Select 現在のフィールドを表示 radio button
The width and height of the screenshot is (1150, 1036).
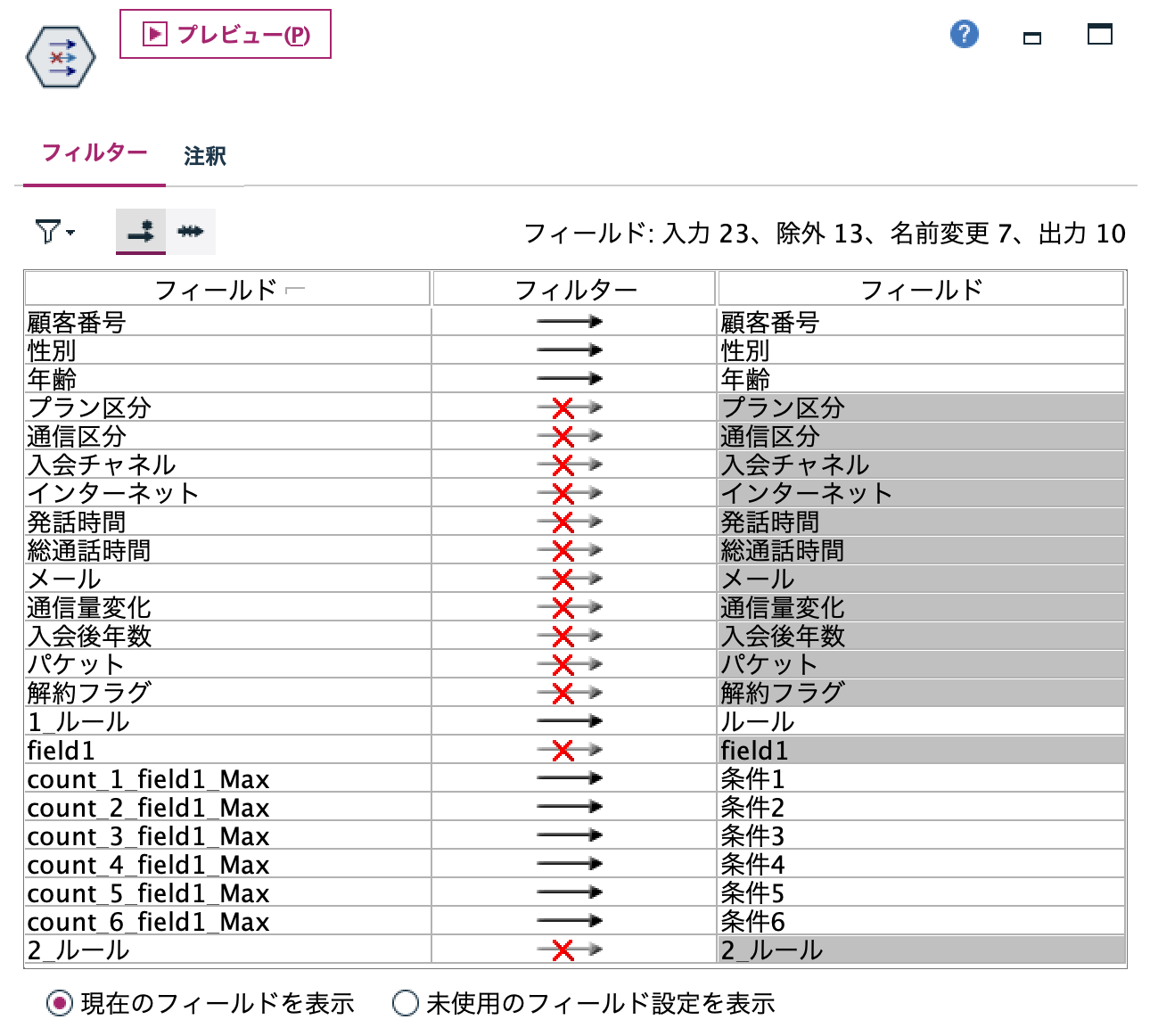click(x=58, y=1003)
